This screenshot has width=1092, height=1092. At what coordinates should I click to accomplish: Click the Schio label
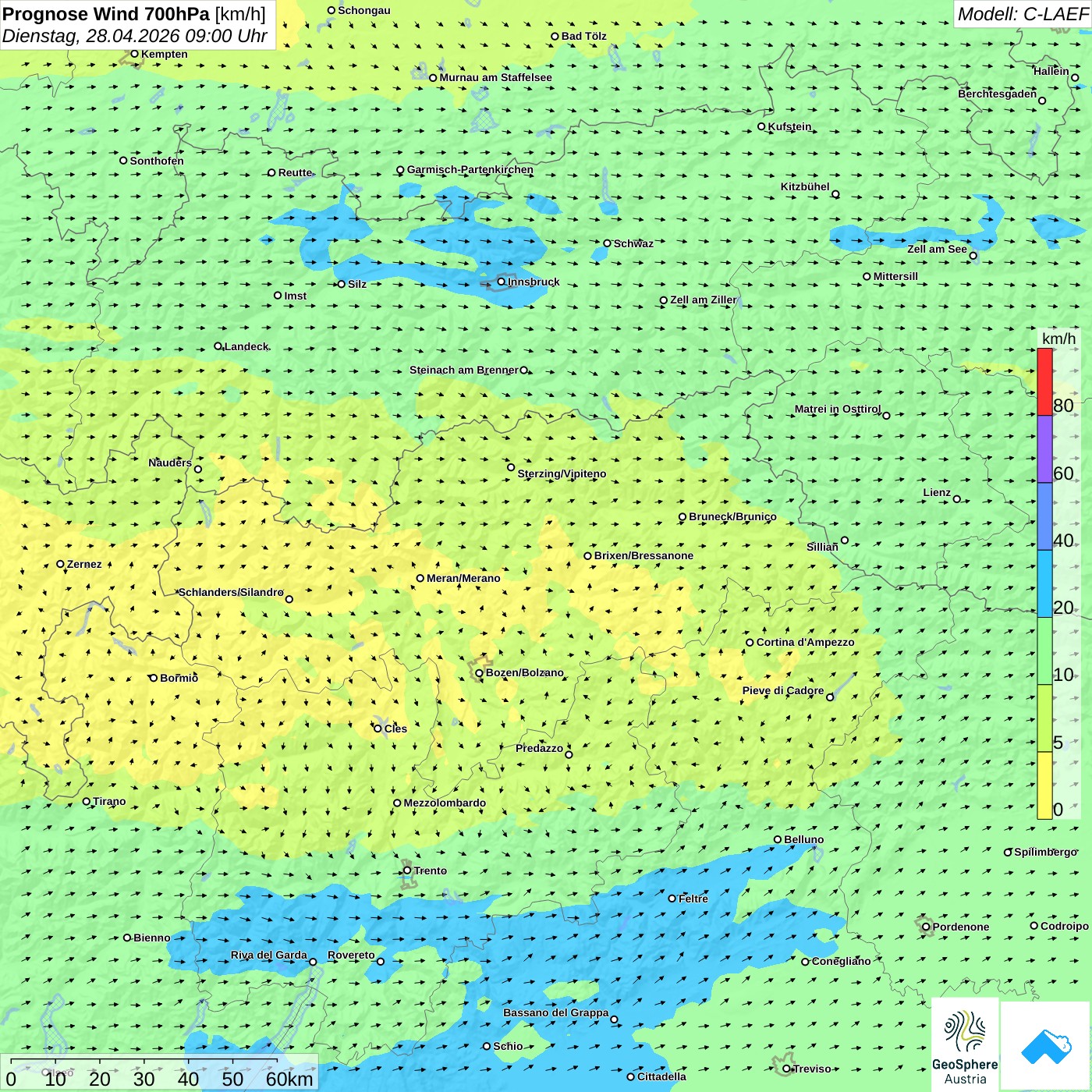508,1046
